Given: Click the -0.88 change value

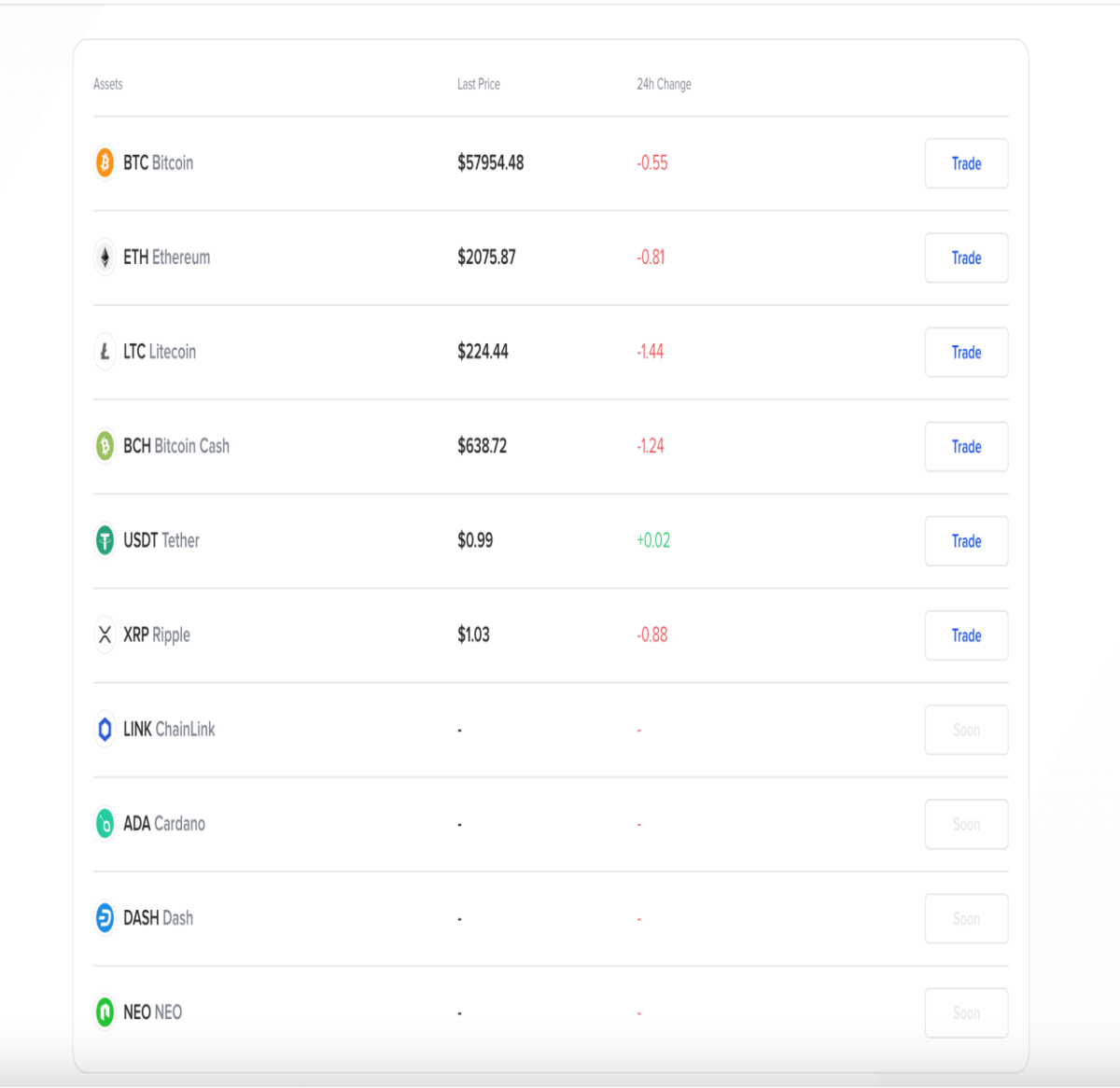Looking at the screenshot, I should 652,635.
